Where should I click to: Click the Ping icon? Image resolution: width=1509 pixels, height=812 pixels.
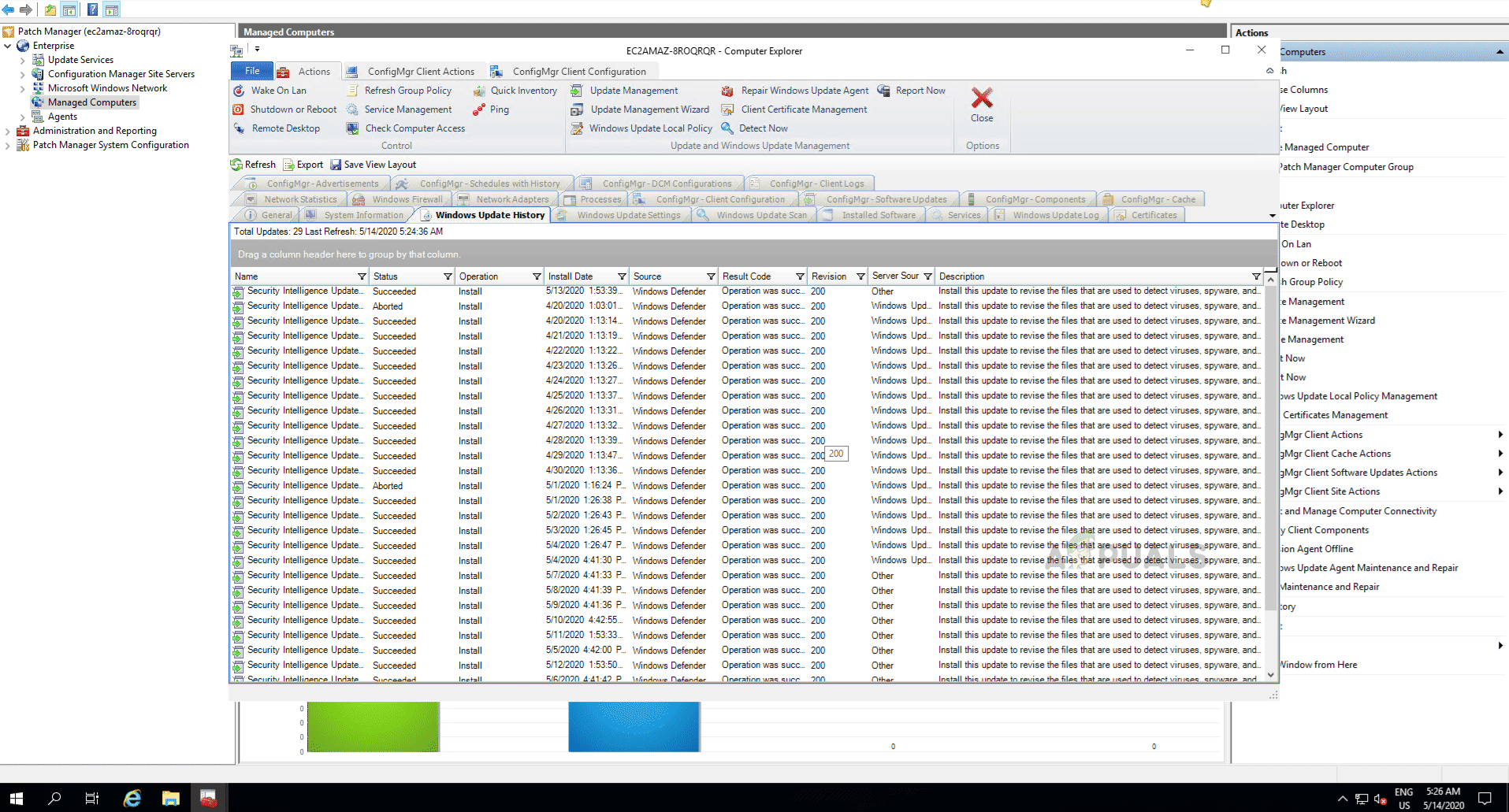pyautogui.click(x=478, y=109)
